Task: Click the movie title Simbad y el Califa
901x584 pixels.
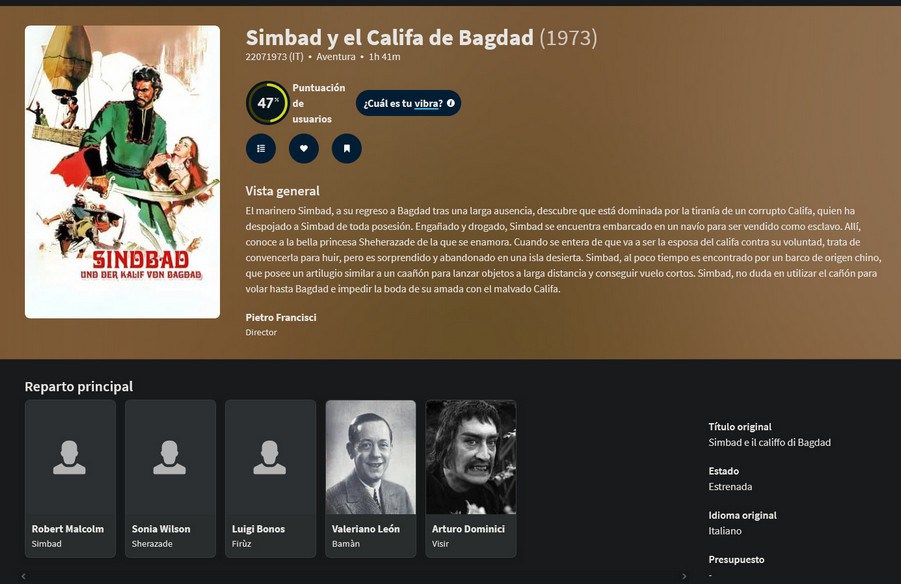Action: coord(390,38)
